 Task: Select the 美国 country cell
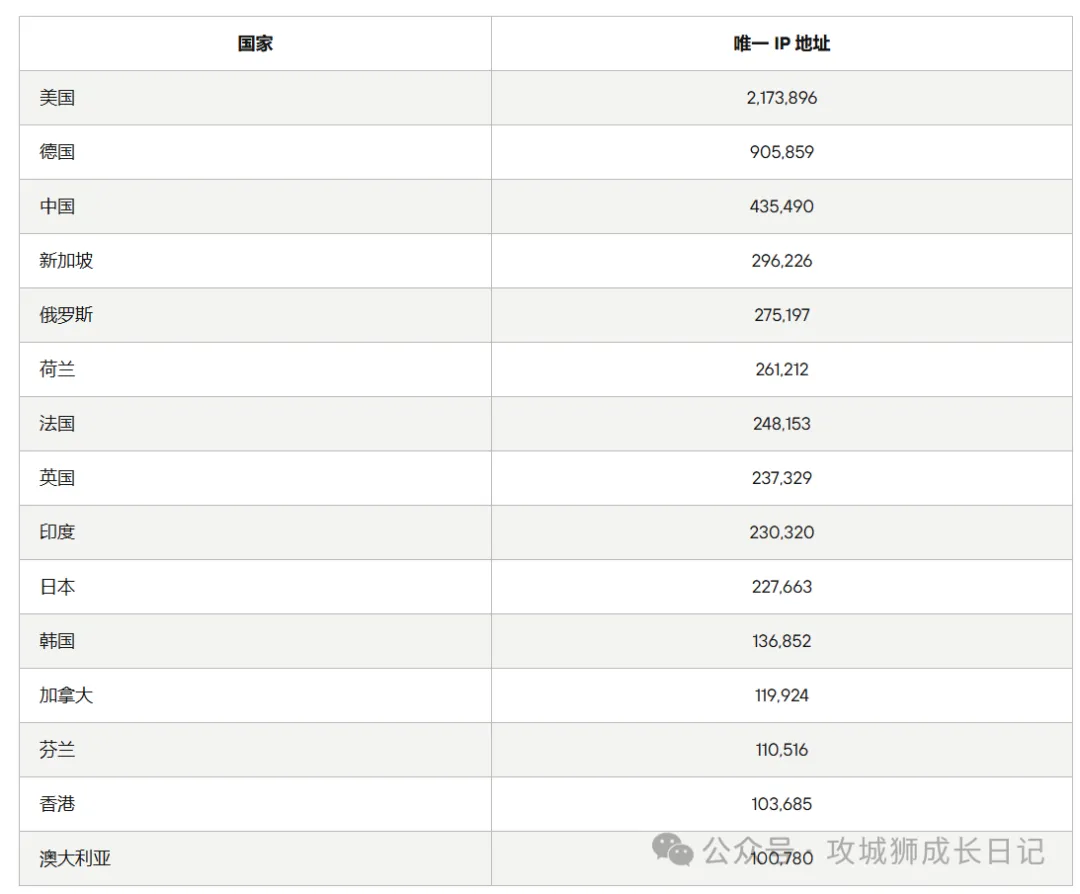(57, 98)
